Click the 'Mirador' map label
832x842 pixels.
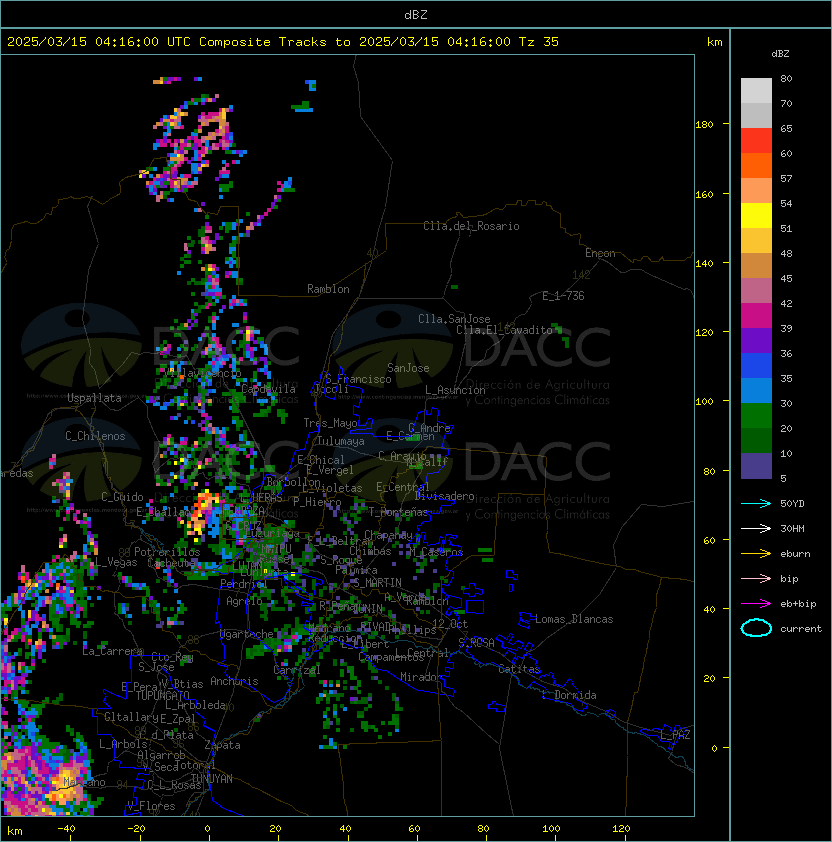tap(422, 677)
